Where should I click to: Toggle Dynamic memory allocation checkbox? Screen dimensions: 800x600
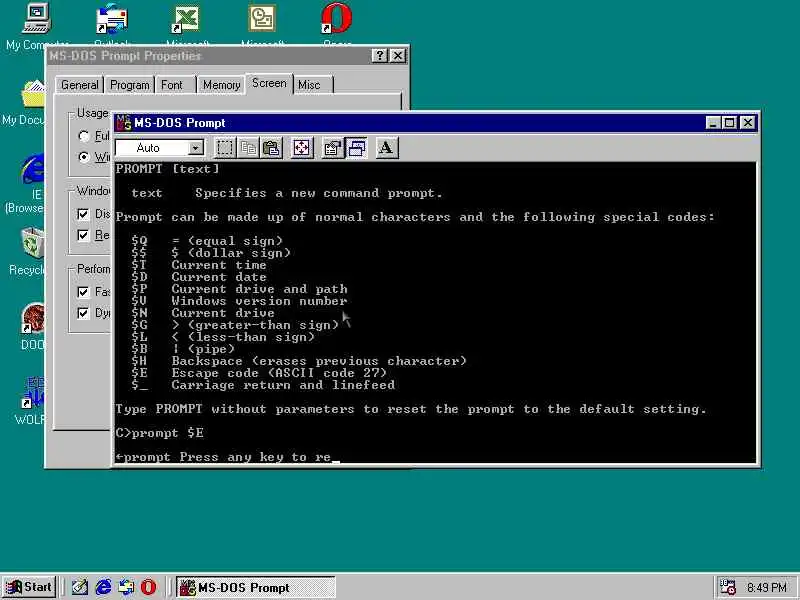(x=83, y=313)
